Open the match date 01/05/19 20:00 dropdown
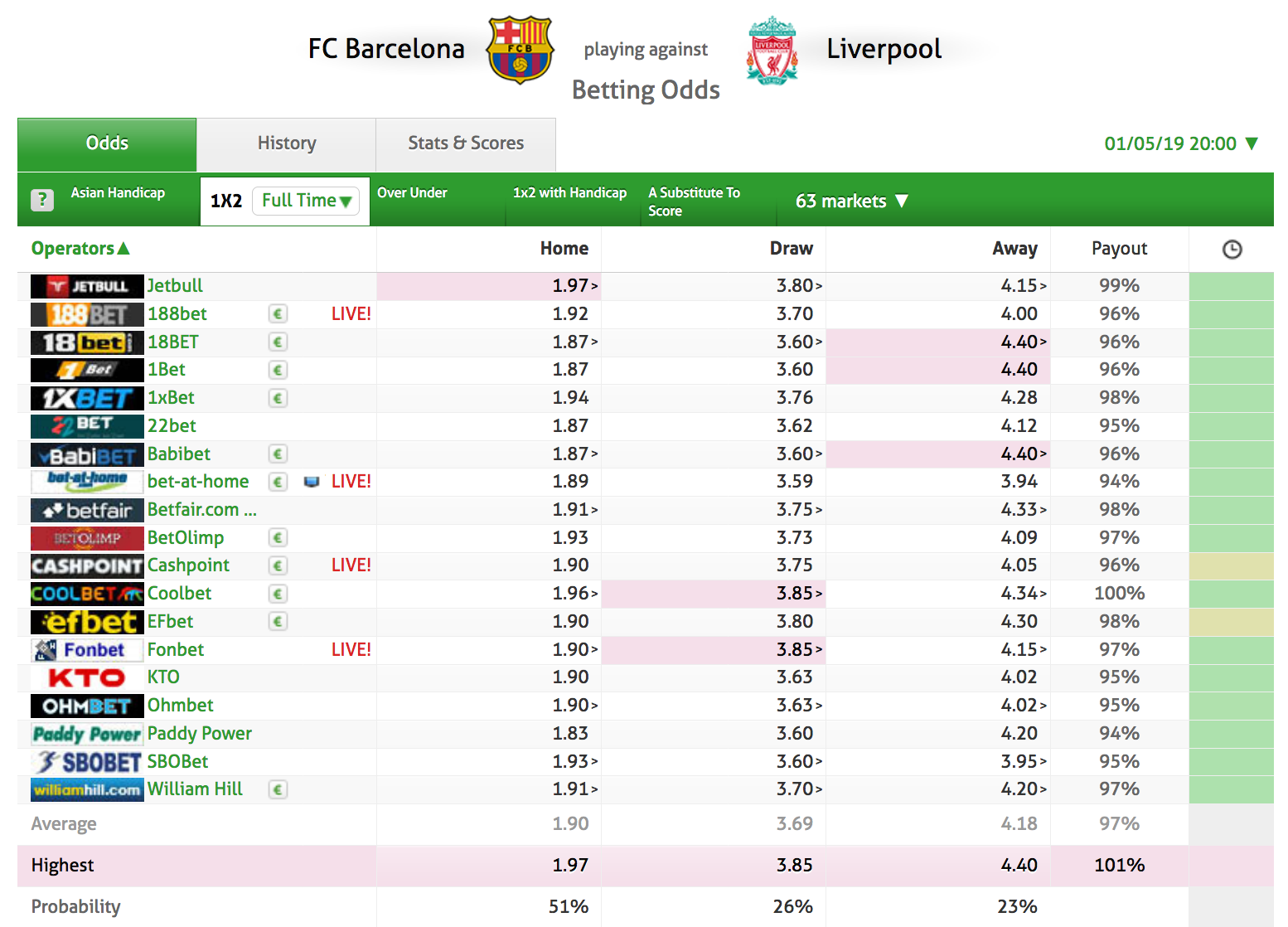 [x=1181, y=143]
